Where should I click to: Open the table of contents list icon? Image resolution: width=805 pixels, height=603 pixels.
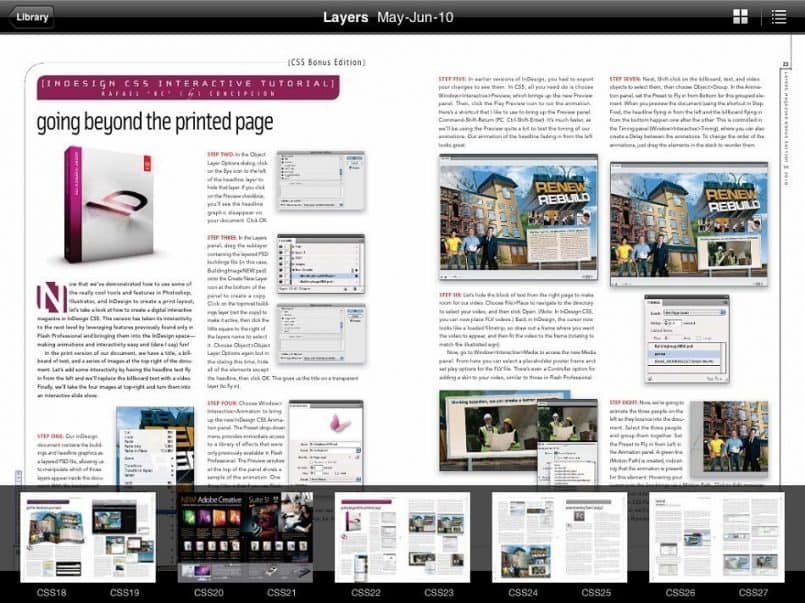tap(779, 17)
